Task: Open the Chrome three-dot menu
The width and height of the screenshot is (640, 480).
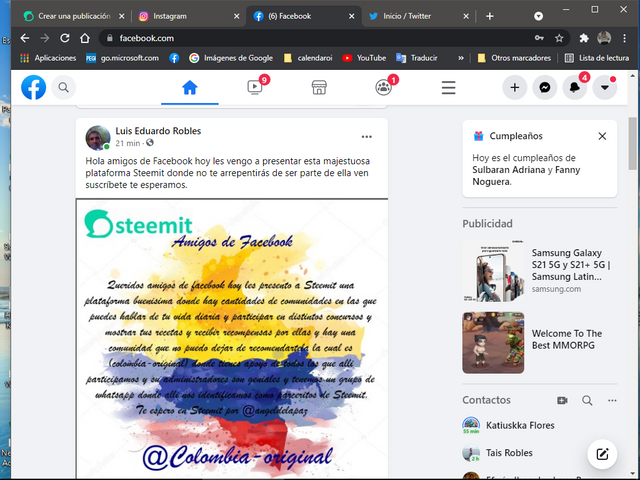Action: coord(624,38)
